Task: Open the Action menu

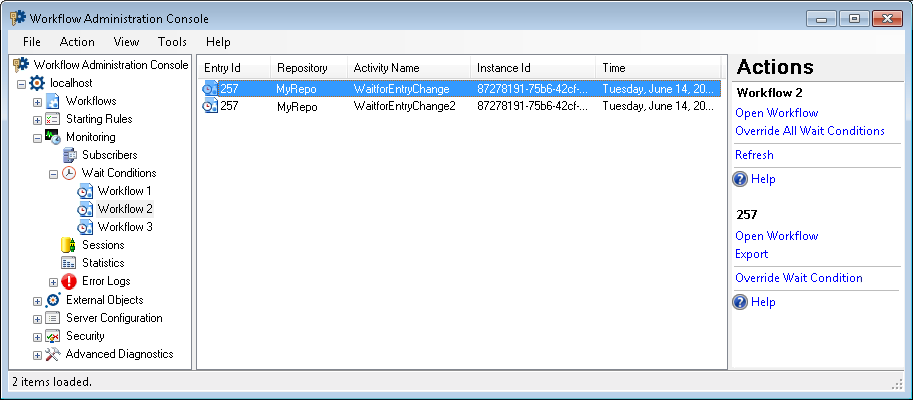Action: coord(77,42)
